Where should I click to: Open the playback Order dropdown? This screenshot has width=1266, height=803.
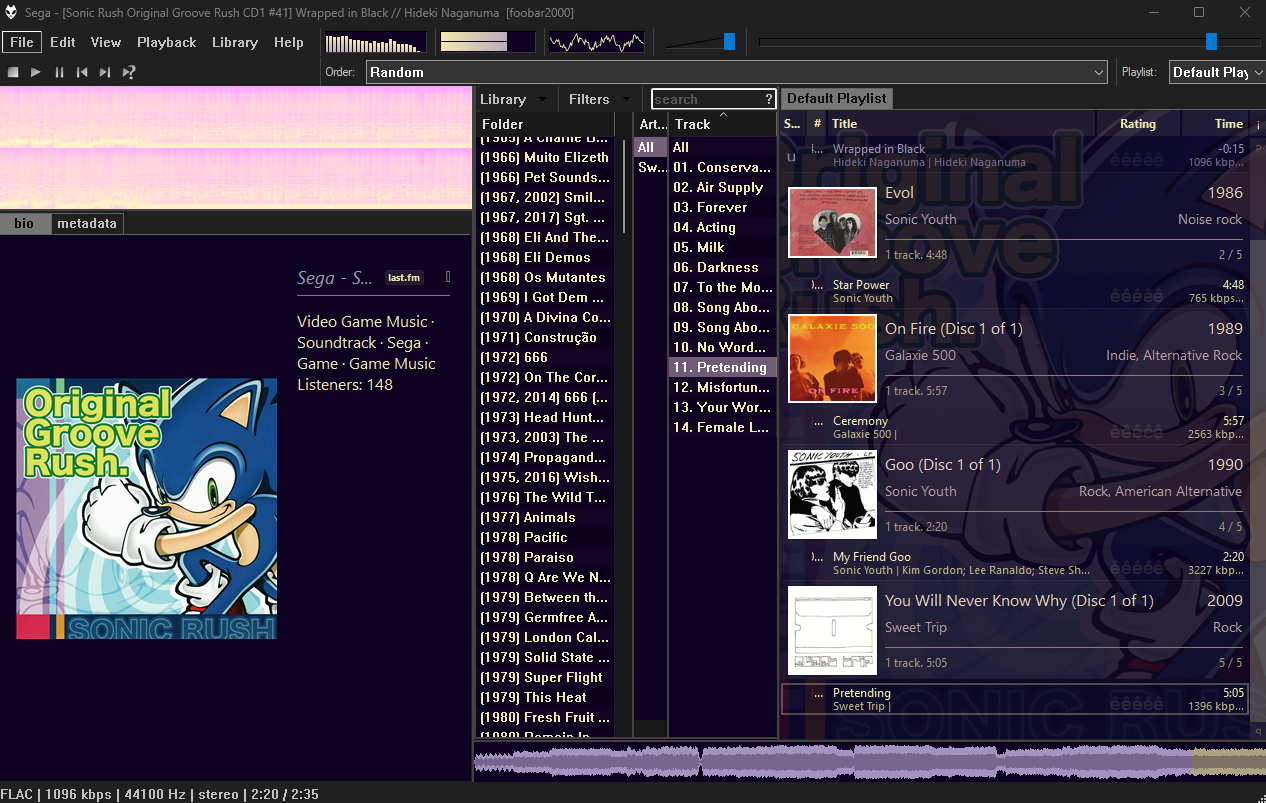tap(737, 72)
